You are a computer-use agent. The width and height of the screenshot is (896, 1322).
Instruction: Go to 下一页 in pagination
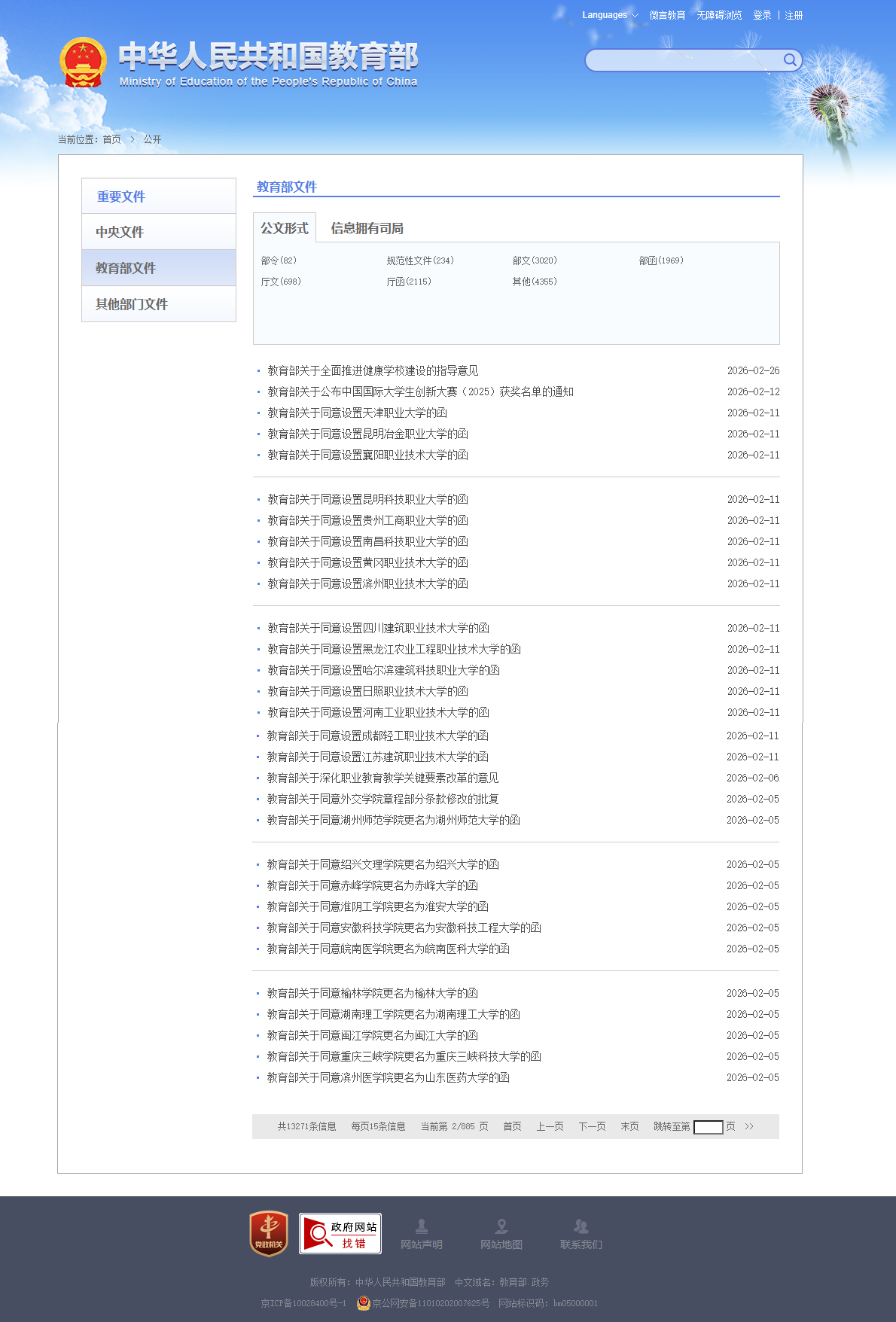point(592,1126)
